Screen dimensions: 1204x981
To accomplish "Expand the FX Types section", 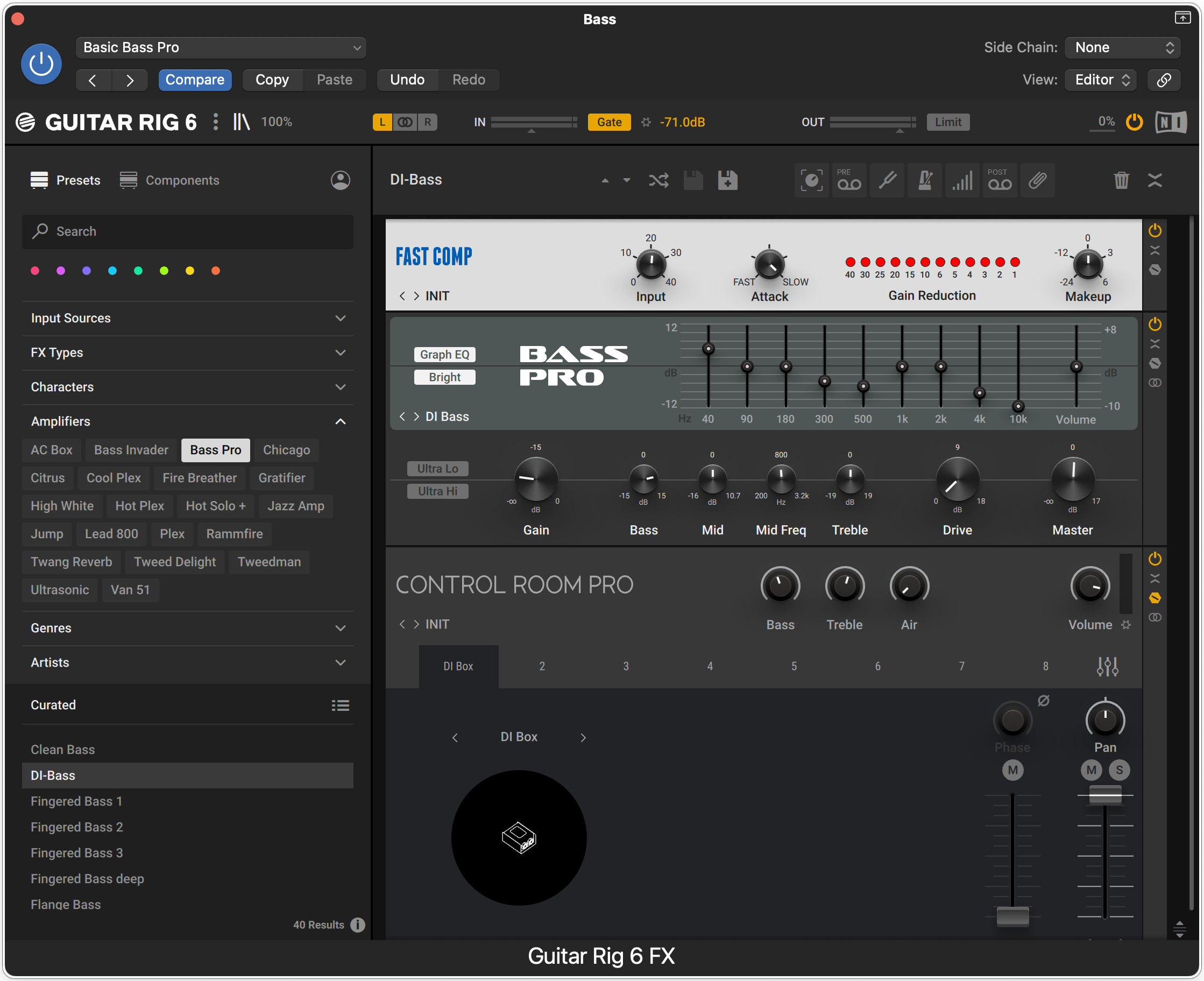I will (188, 352).
